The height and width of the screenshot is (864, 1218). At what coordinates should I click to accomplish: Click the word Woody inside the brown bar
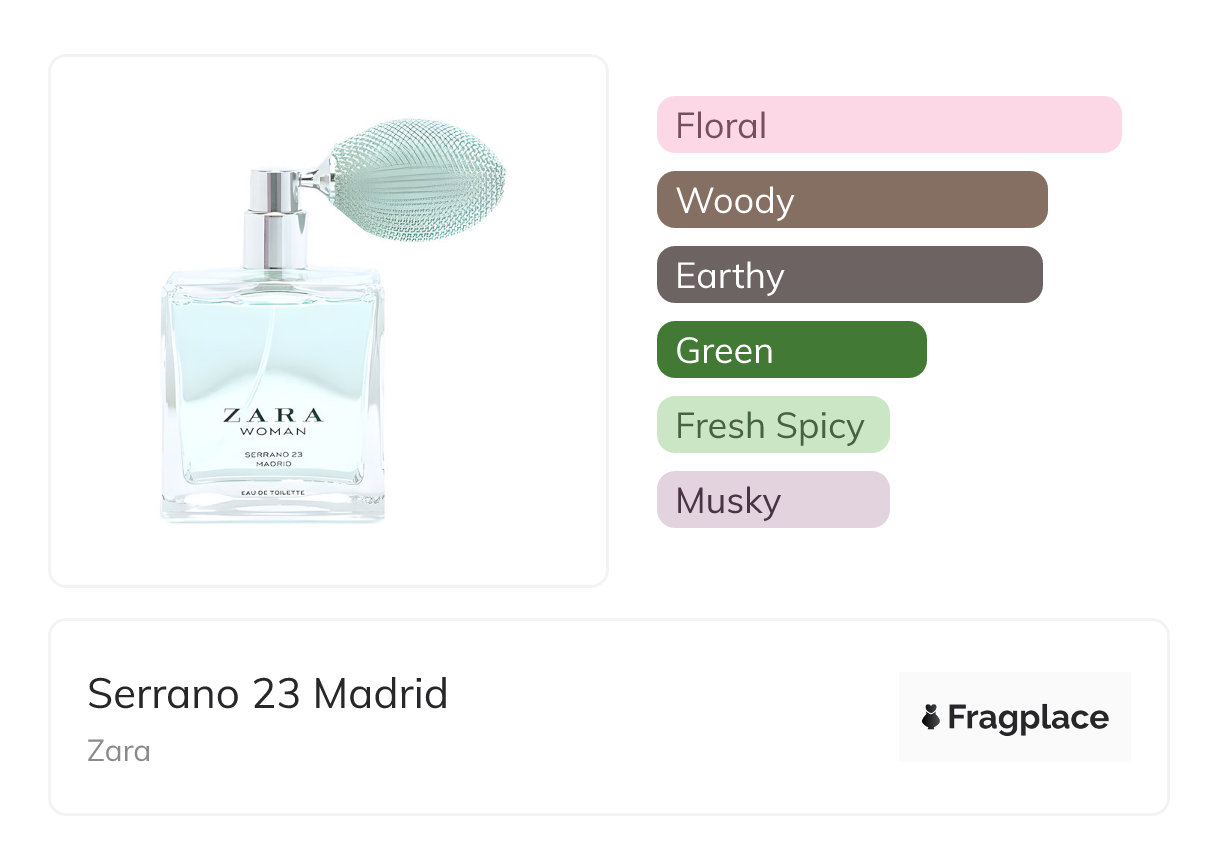[735, 201]
